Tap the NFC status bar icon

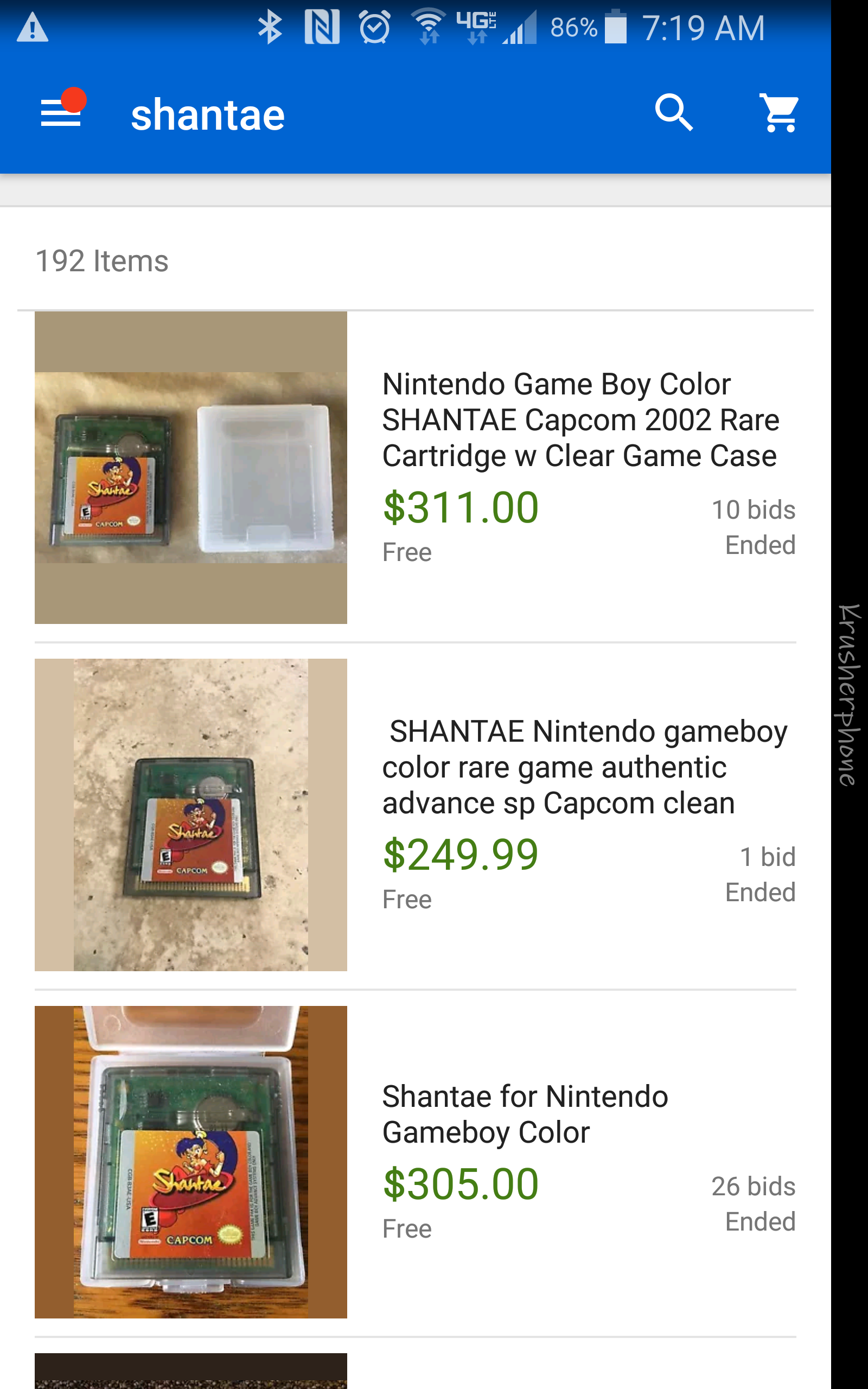[x=322, y=28]
